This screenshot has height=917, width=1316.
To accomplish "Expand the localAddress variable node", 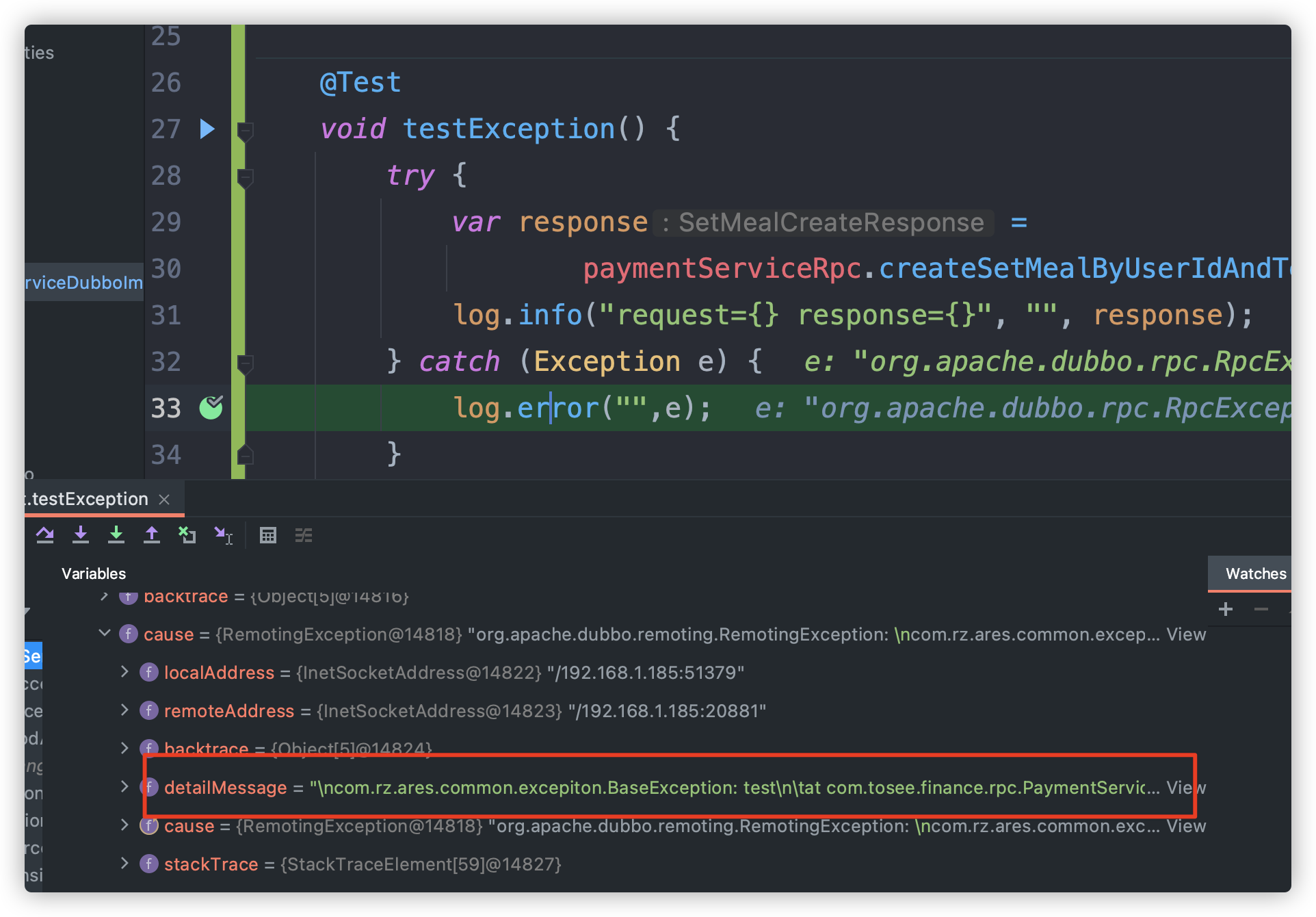I will [124, 672].
